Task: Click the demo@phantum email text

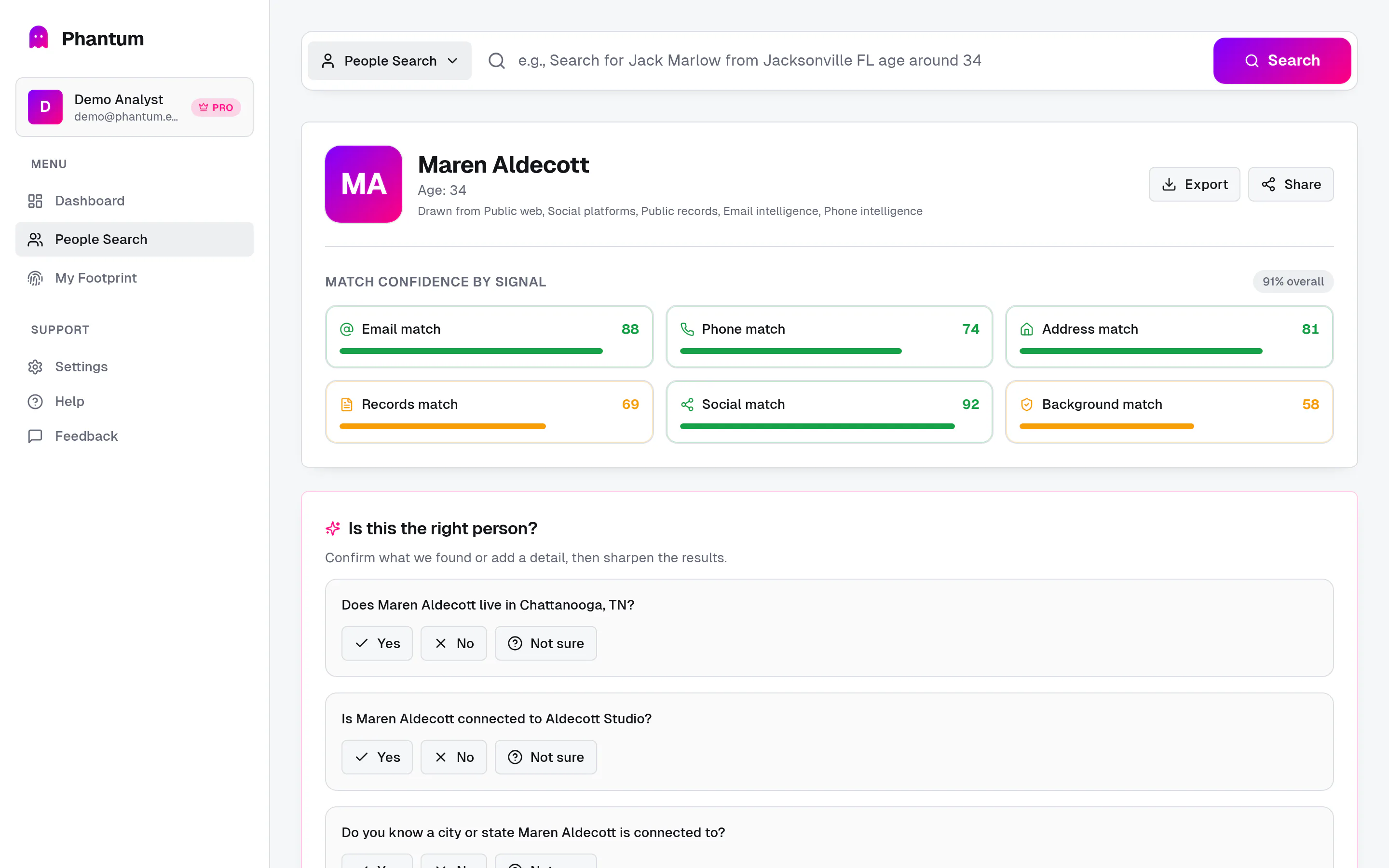Action: coord(126,117)
